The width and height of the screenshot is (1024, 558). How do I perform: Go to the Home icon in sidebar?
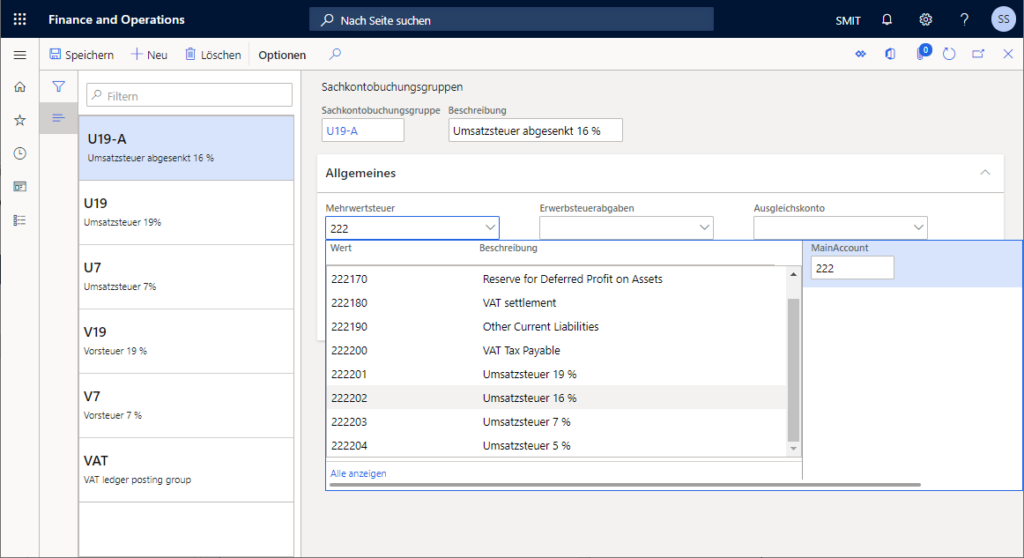20,87
